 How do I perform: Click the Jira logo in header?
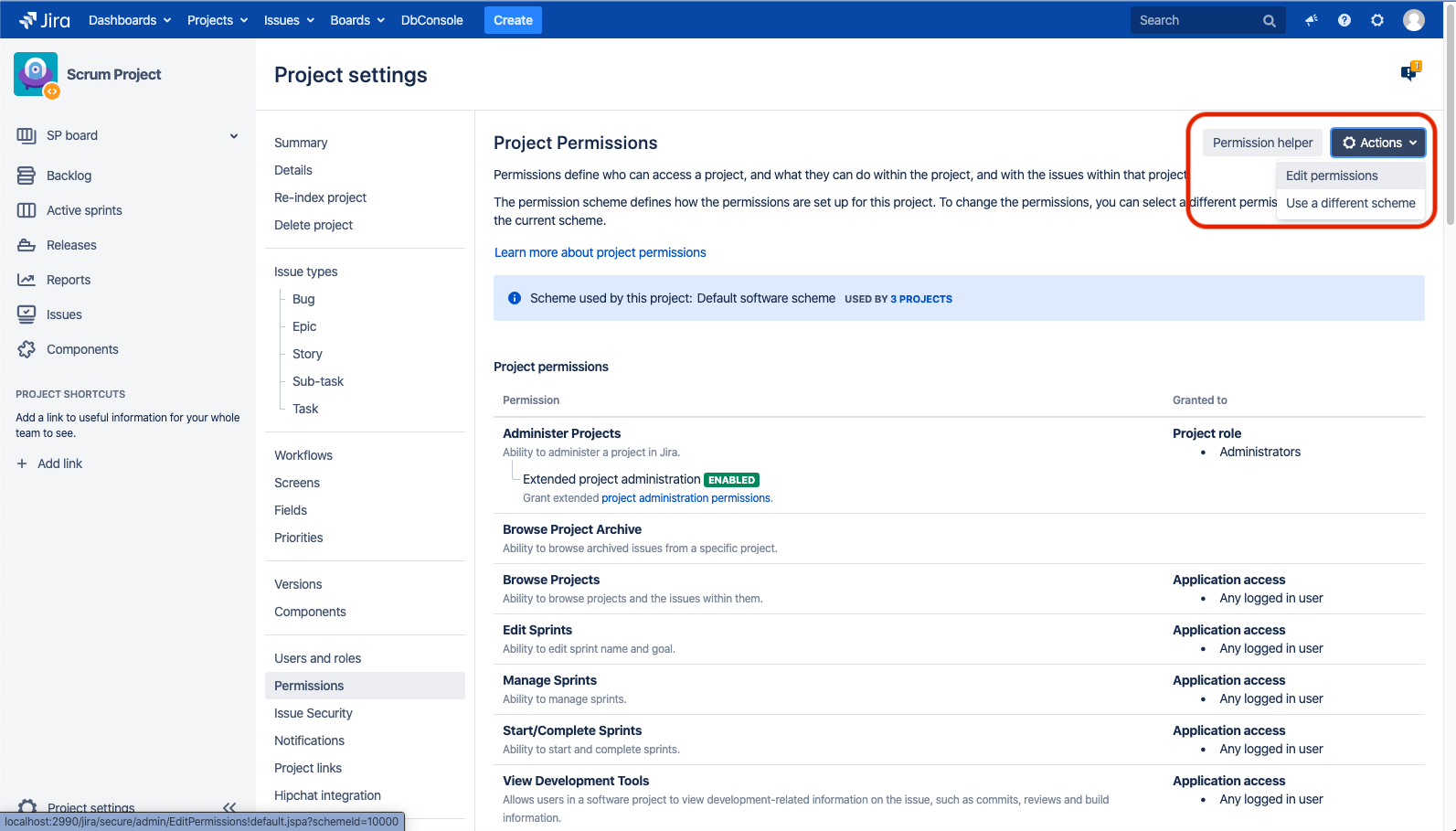pos(44,20)
